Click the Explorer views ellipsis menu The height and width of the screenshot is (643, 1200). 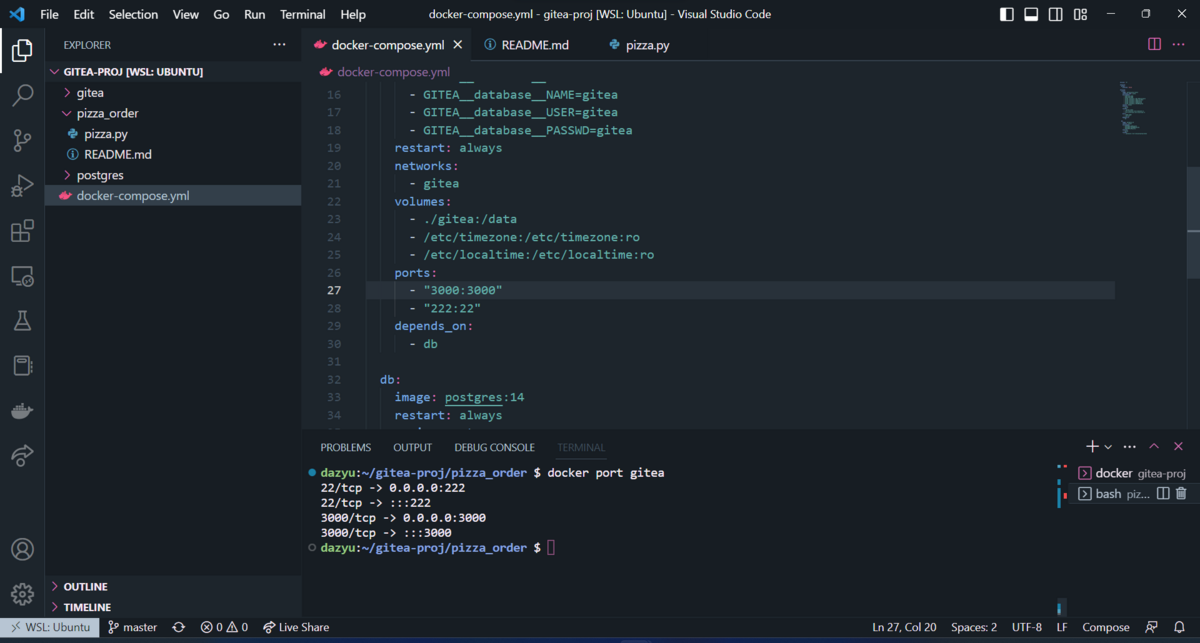coord(279,45)
